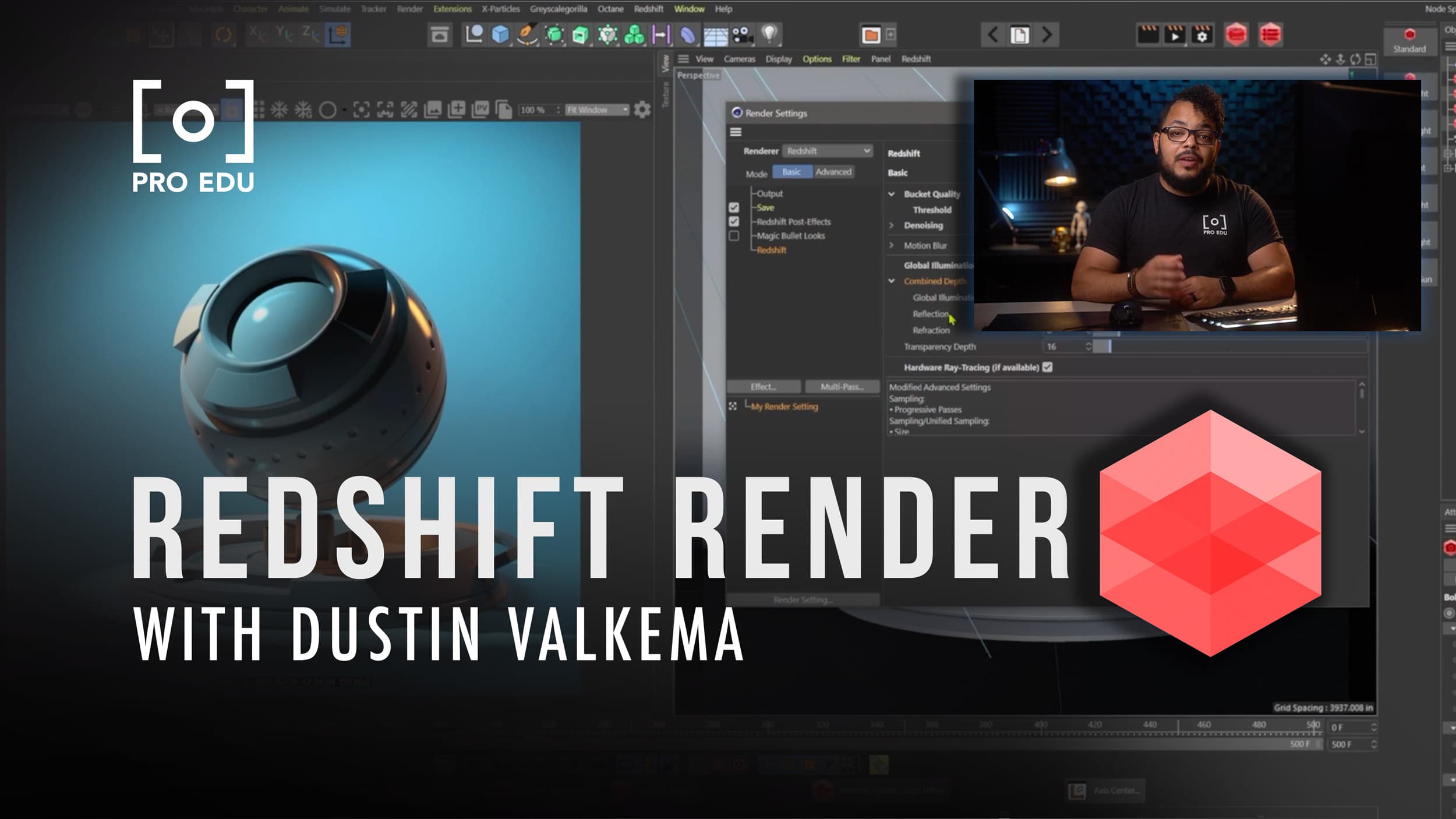Click the Cloner green cubes icon
Viewport: 1456px width, 819px height.
pyautogui.click(x=634, y=35)
